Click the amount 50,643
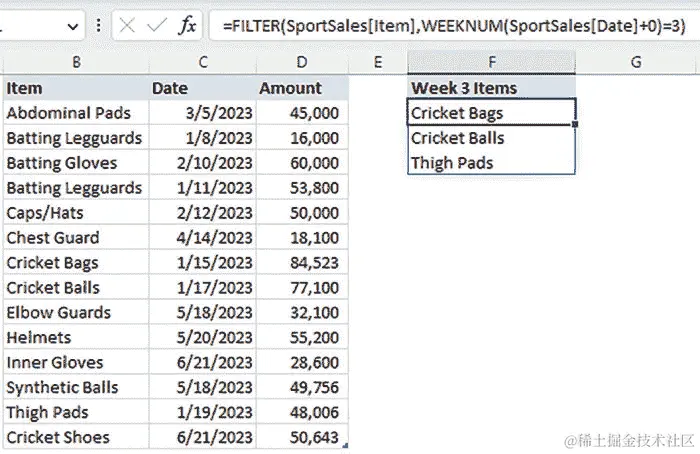700x454 pixels. (302, 437)
